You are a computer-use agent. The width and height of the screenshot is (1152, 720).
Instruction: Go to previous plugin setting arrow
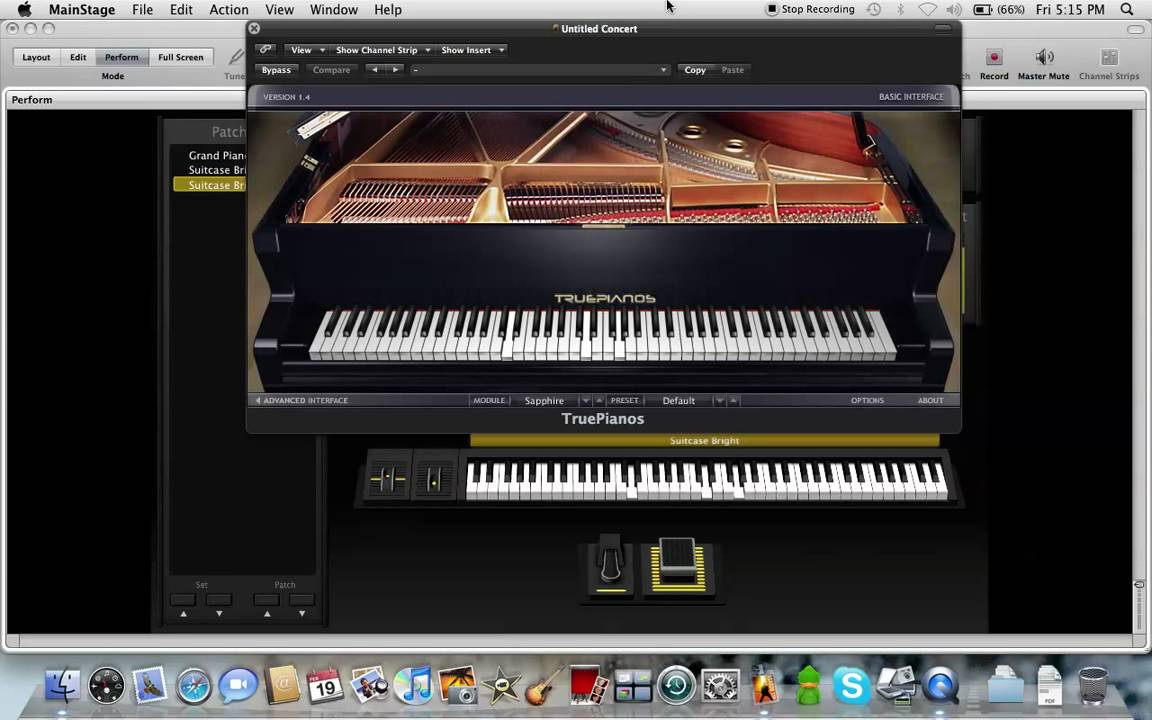[375, 70]
